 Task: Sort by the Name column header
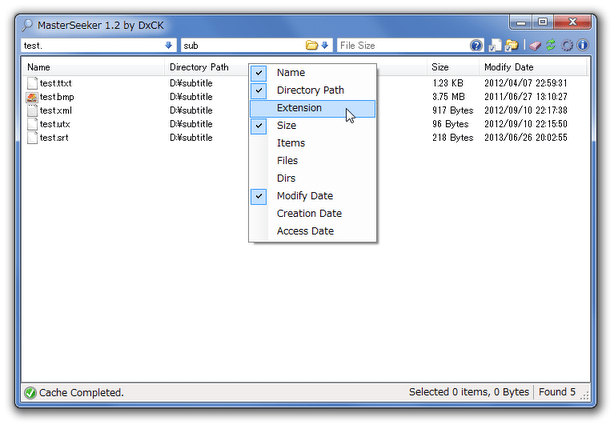click(93, 67)
